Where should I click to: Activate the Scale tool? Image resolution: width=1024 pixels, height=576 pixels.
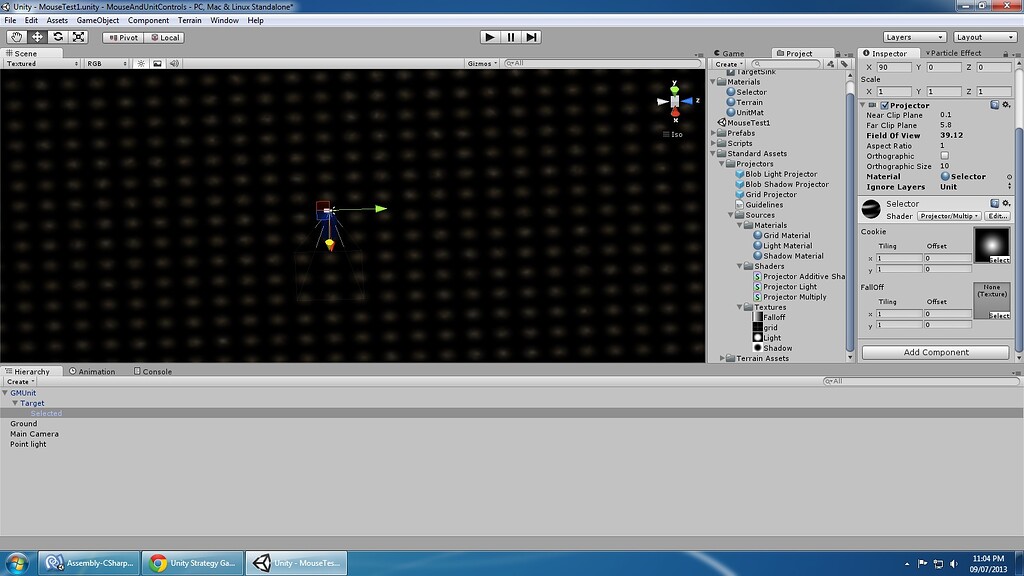coord(79,36)
